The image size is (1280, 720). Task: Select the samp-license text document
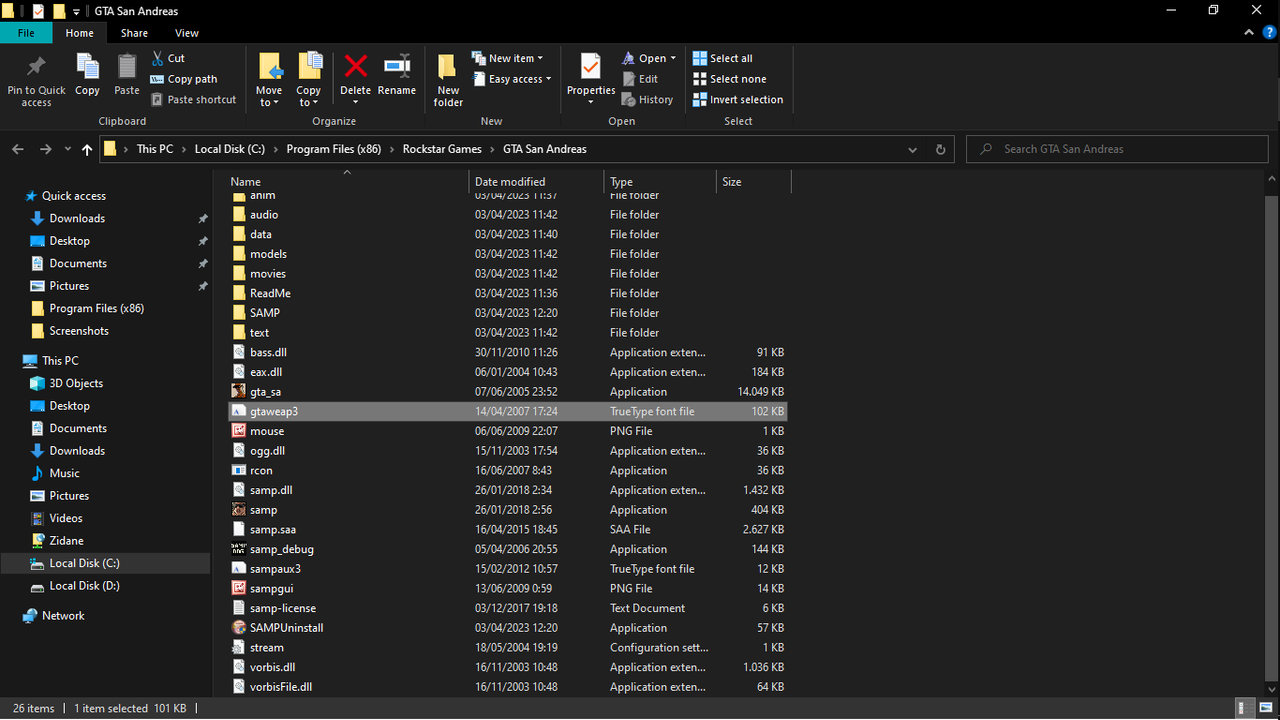(507, 607)
